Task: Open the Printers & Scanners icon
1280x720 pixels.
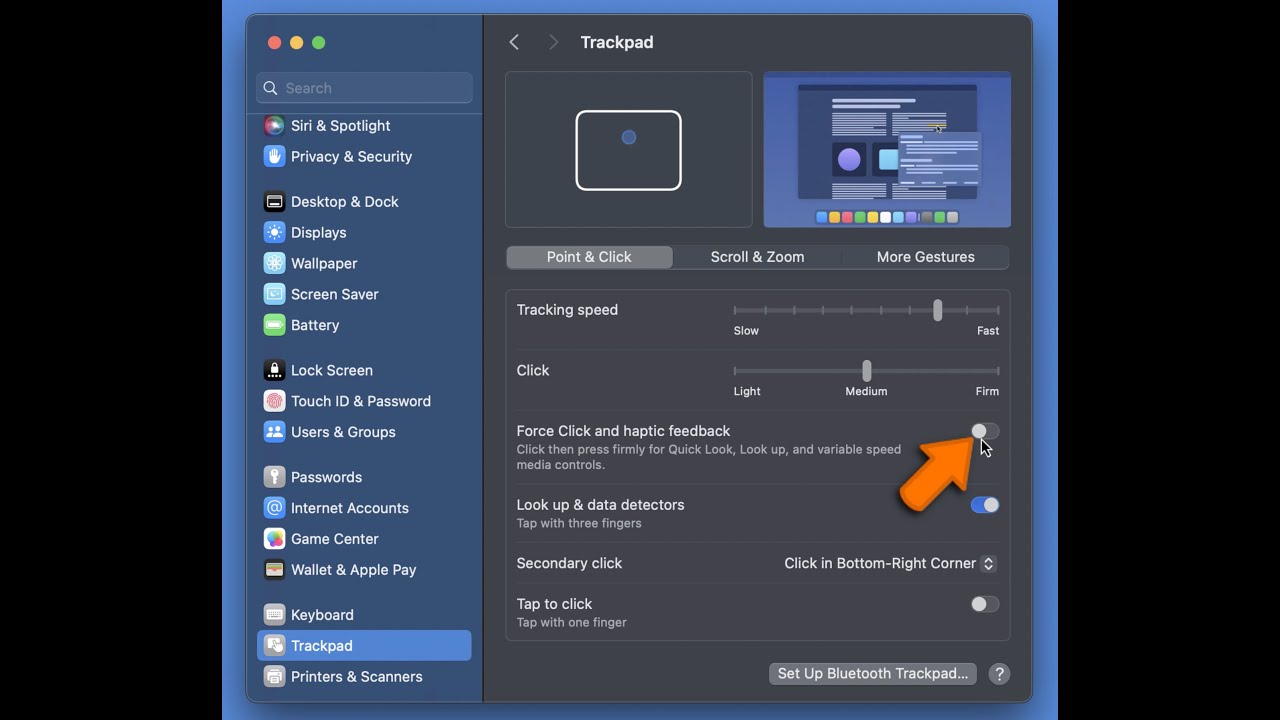Action: coord(274,678)
